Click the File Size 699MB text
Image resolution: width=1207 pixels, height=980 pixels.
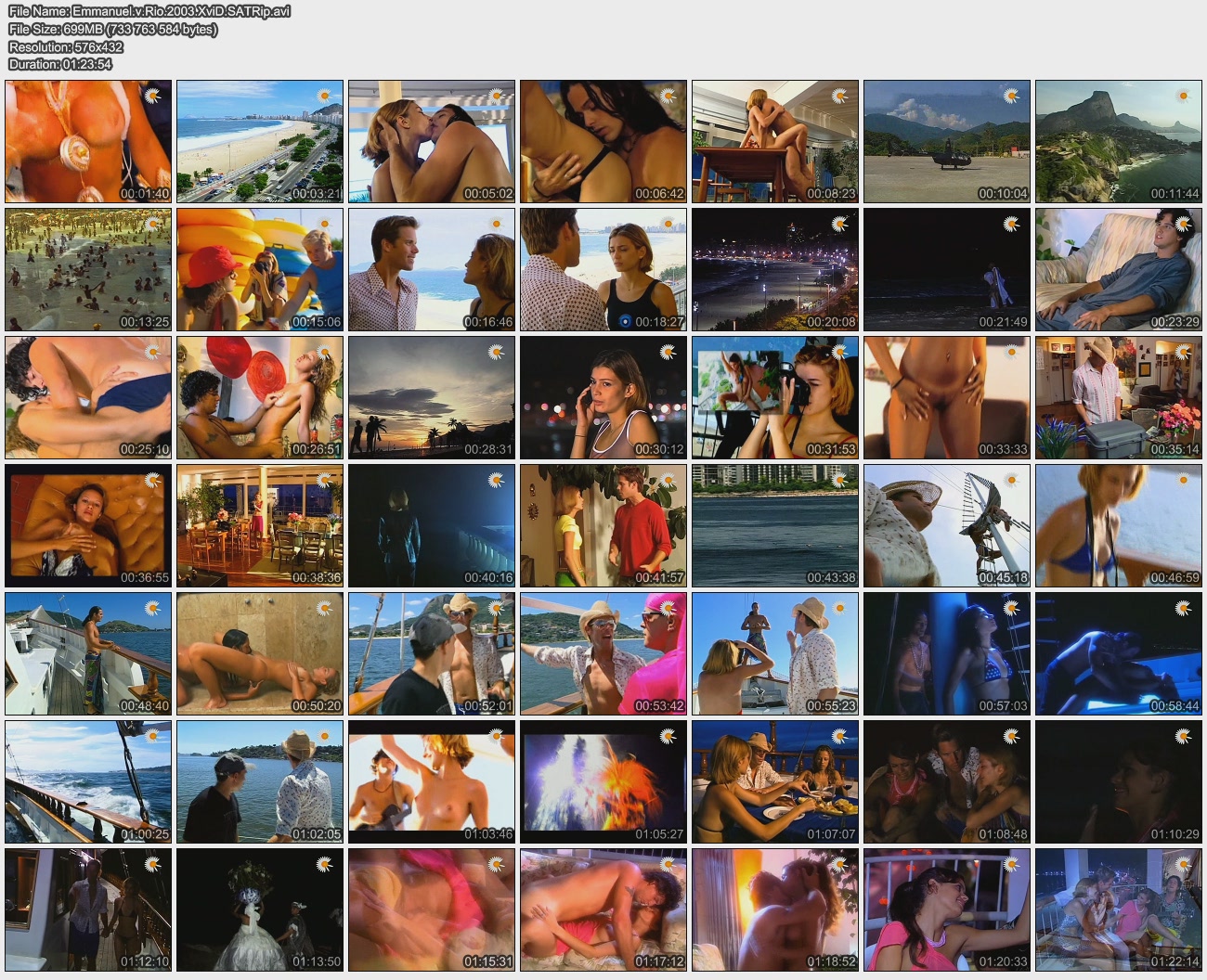[112, 29]
